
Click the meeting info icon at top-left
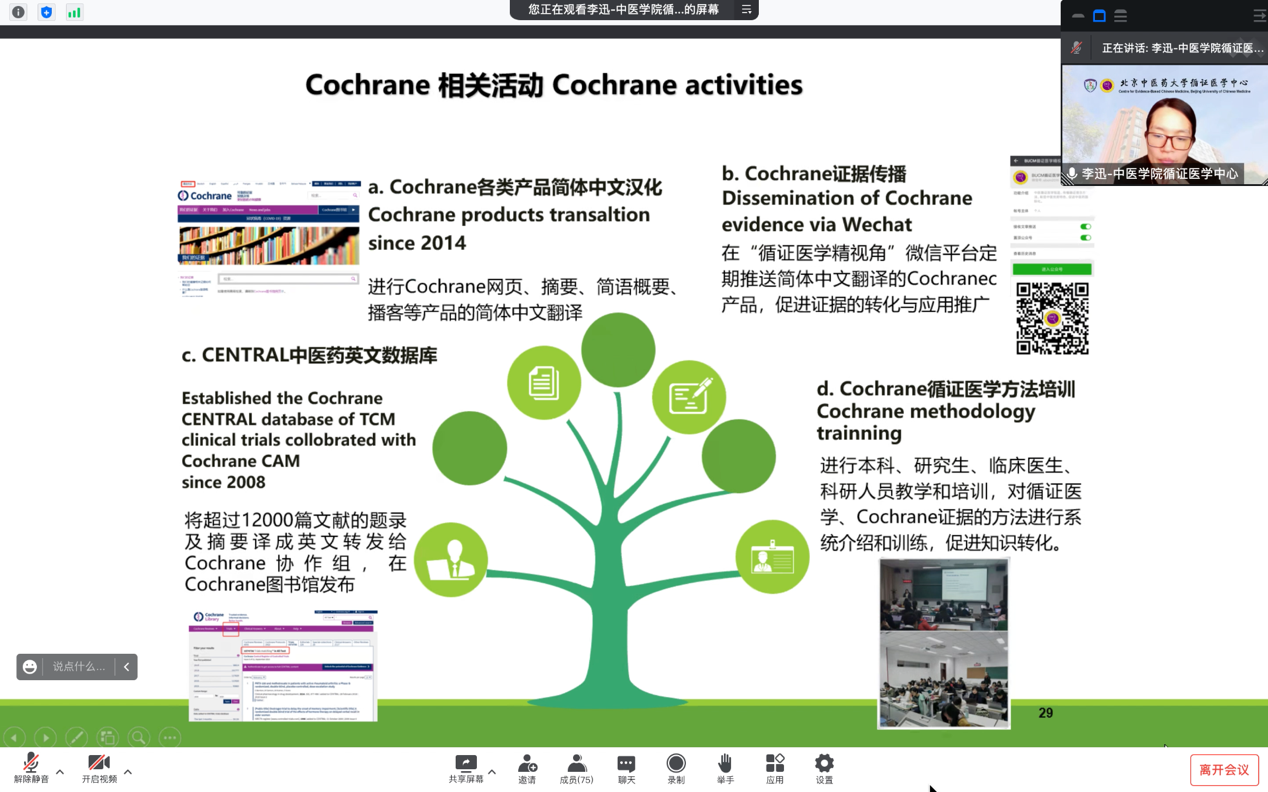pos(18,12)
